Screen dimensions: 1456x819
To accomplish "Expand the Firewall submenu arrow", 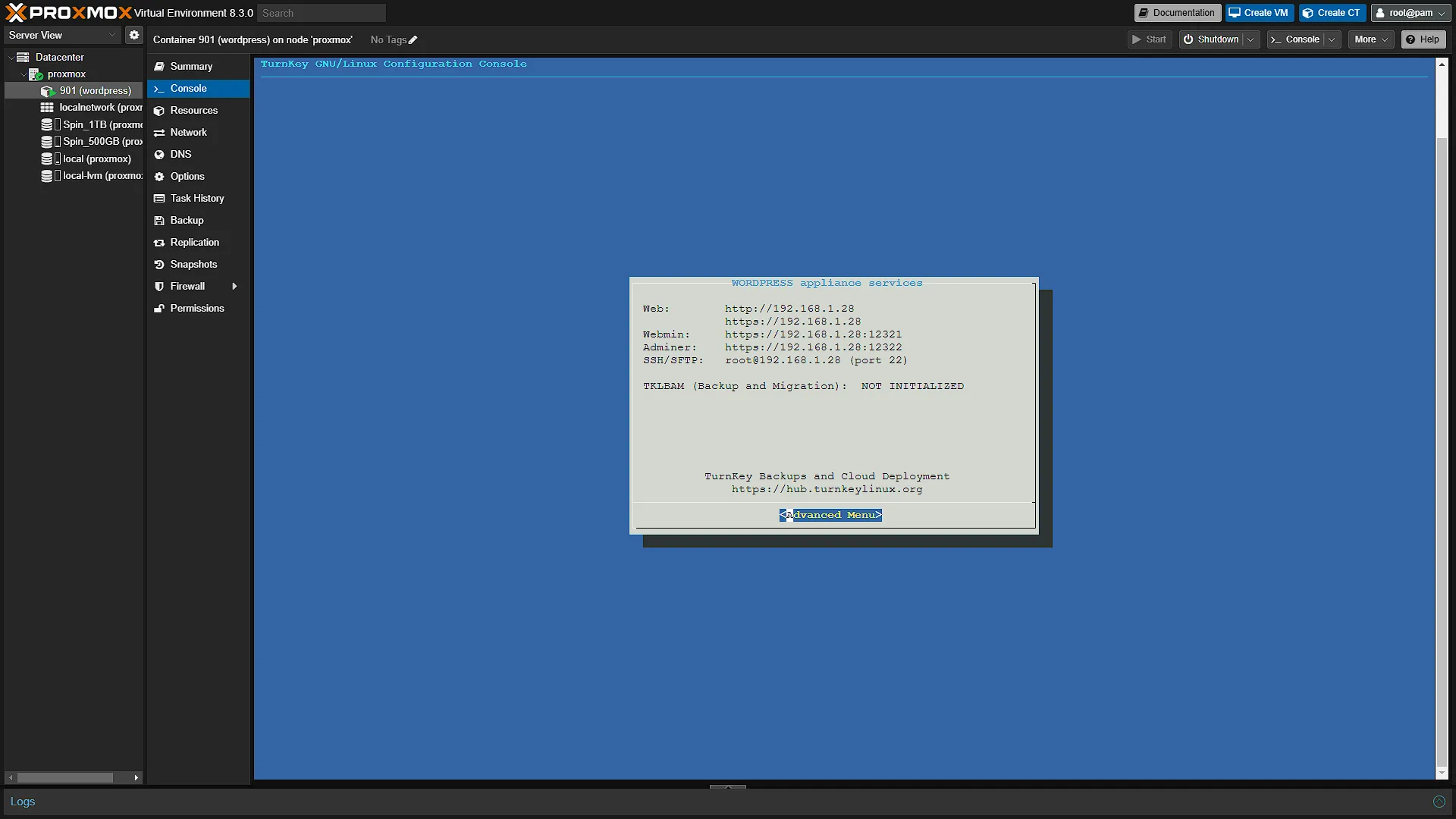I will pyautogui.click(x=234, y=287).
